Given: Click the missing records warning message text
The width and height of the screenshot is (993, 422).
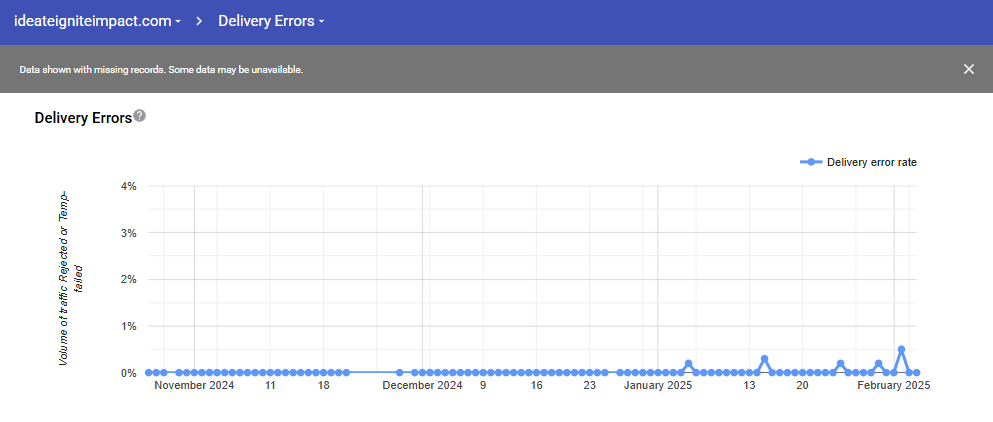Looking at the screenshot, I should [x=161, y=70].
